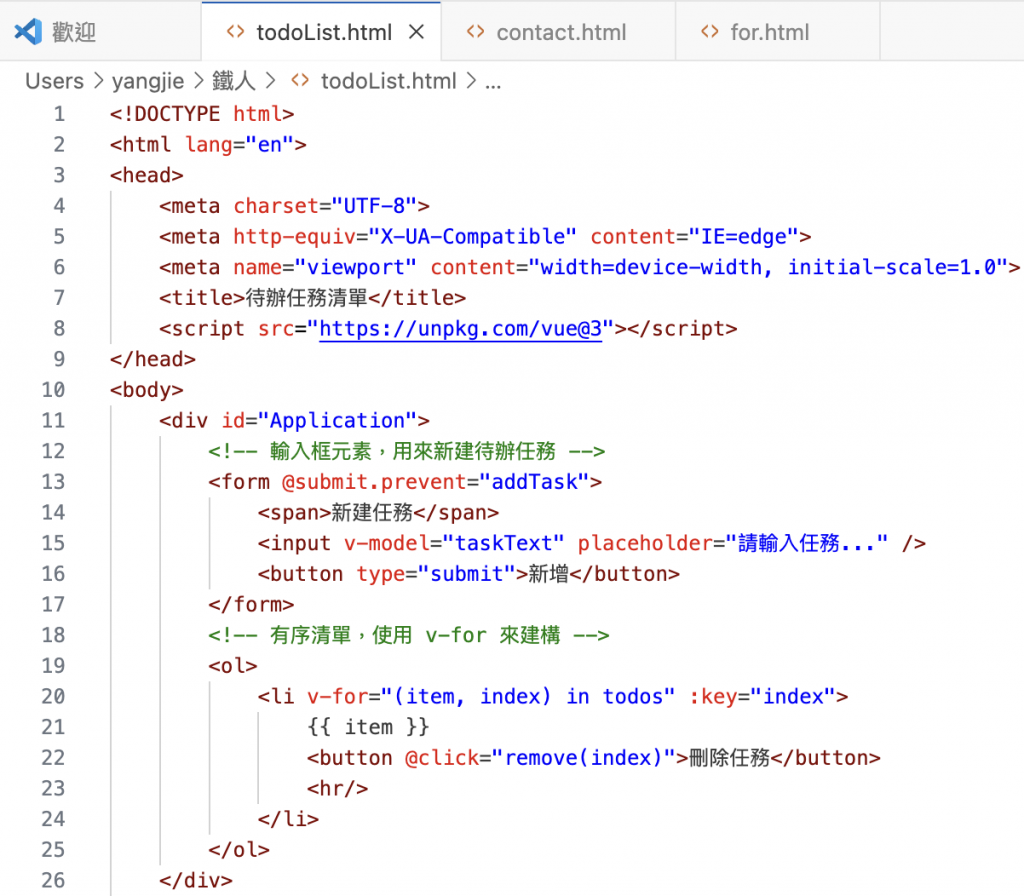This screenshot has height=896, width=1024.
Task: Click "width=device-width, initial-scale=1.0" value
Action: click(768, 267)
